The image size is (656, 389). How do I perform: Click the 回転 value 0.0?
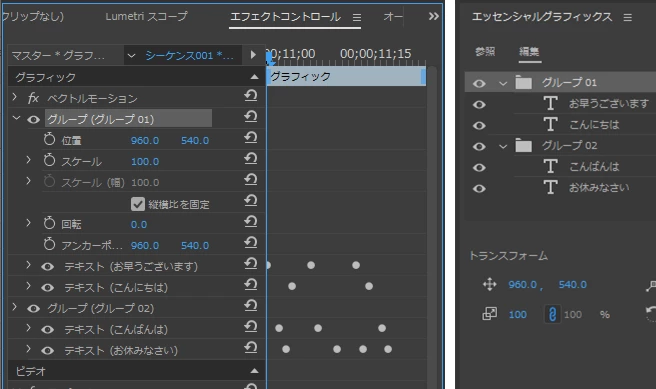(139, 225)
